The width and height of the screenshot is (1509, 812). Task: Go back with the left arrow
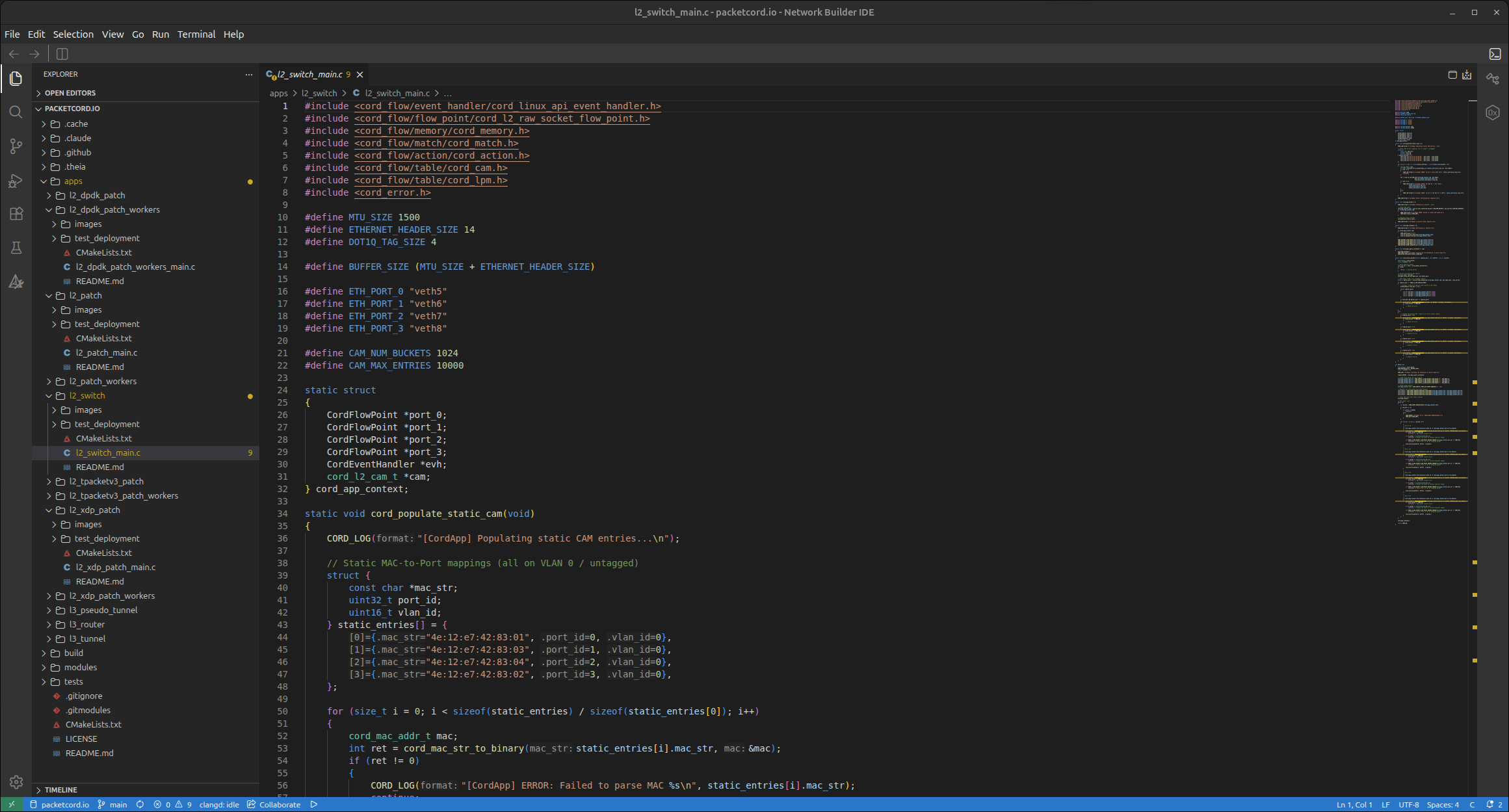14,54
